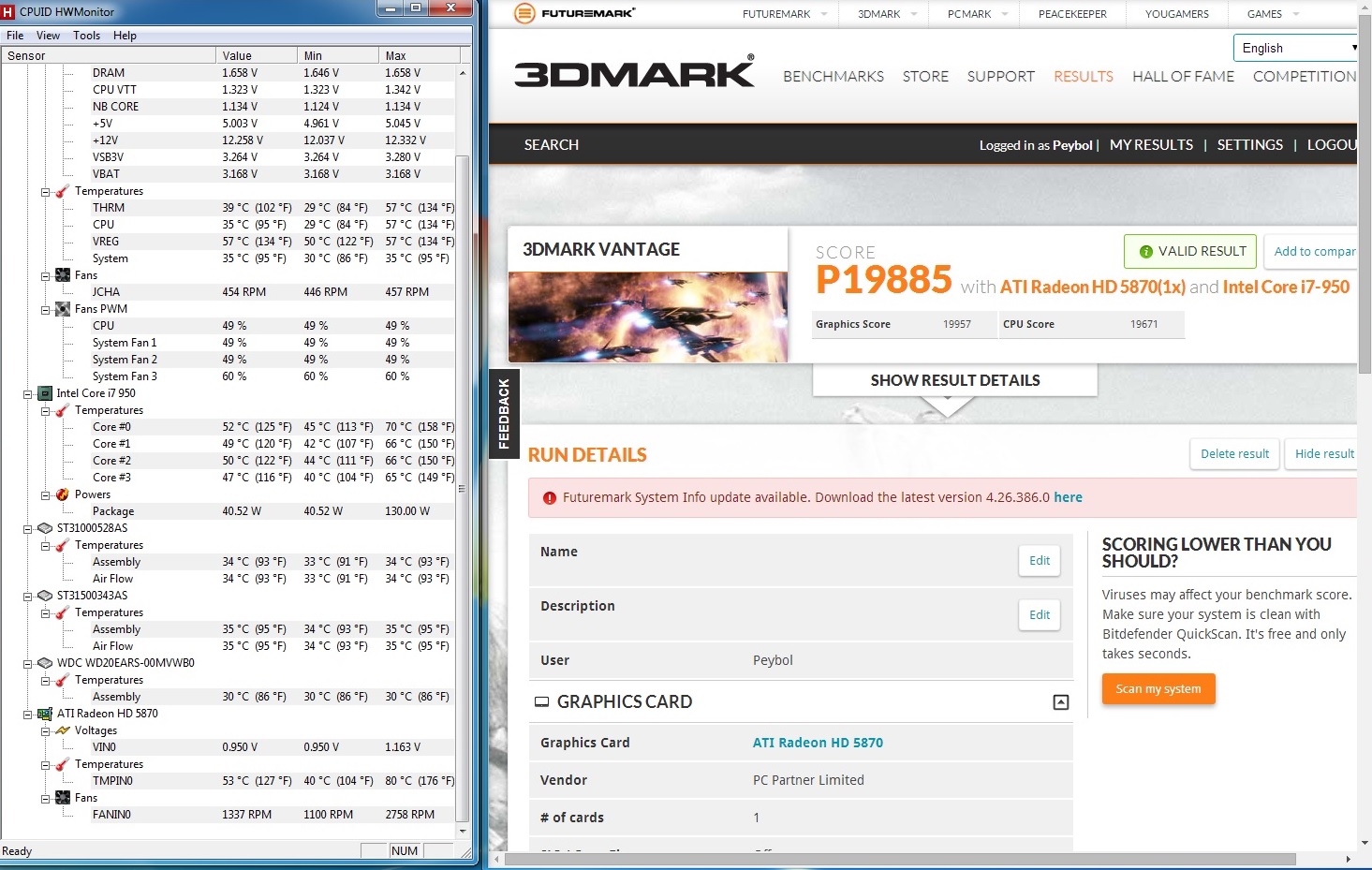Viewport: 1372px width, 870px height.
Task: Click Delete result button
Action: click(x=1234, y=454)
